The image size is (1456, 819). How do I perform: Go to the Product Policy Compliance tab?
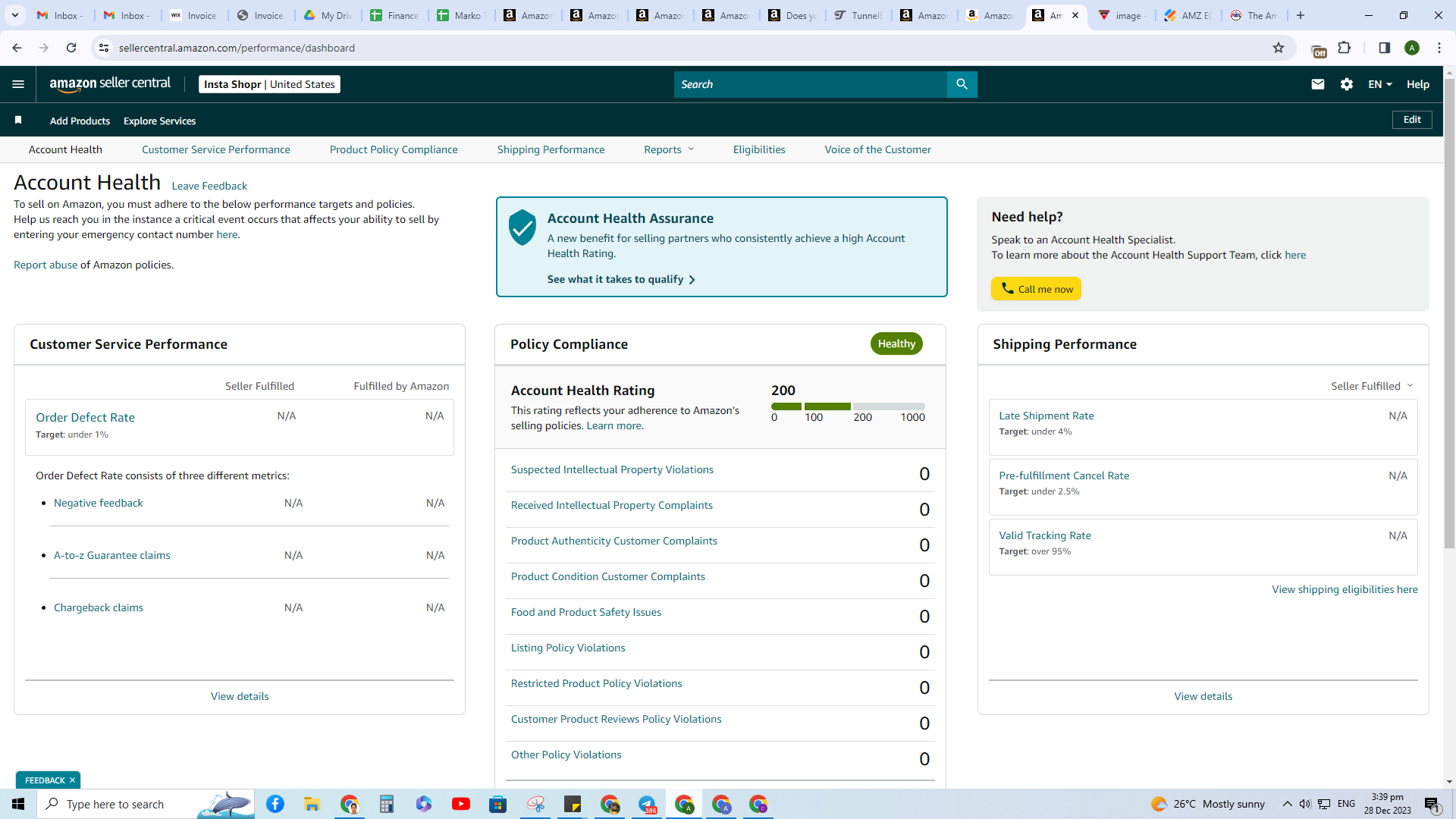(394, 149)
